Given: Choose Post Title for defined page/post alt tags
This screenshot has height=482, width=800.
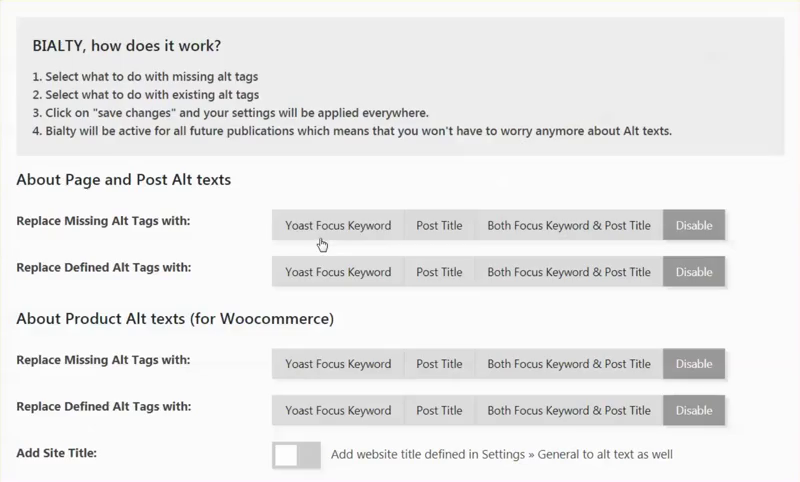Looking at the screenshot, I should [x=439, y=271].
